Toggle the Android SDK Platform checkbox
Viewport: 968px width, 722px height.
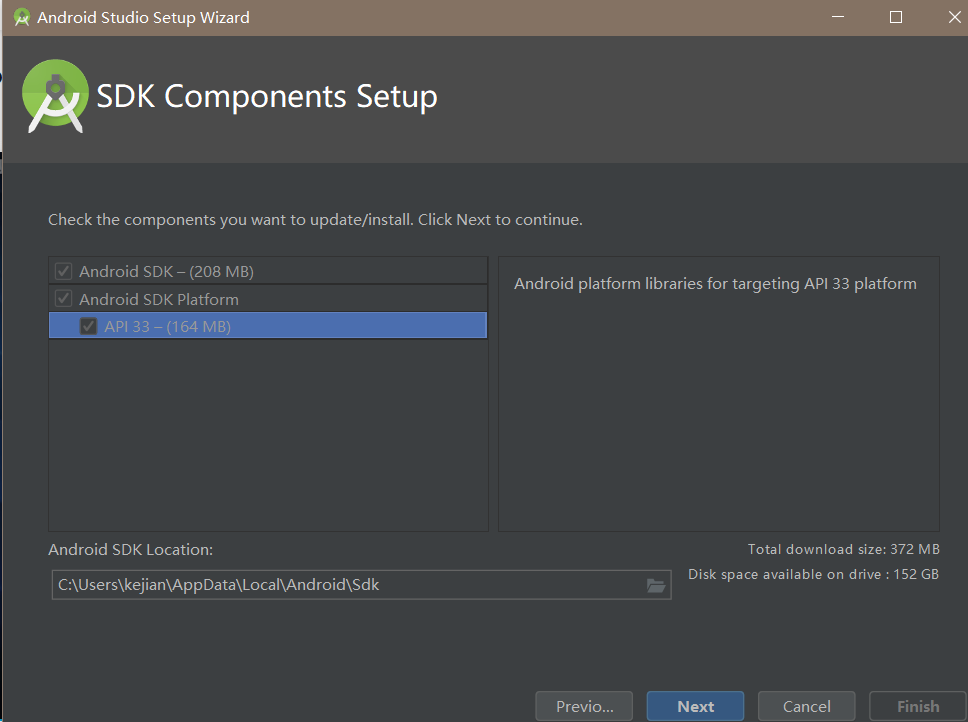(x=64, y=299)
